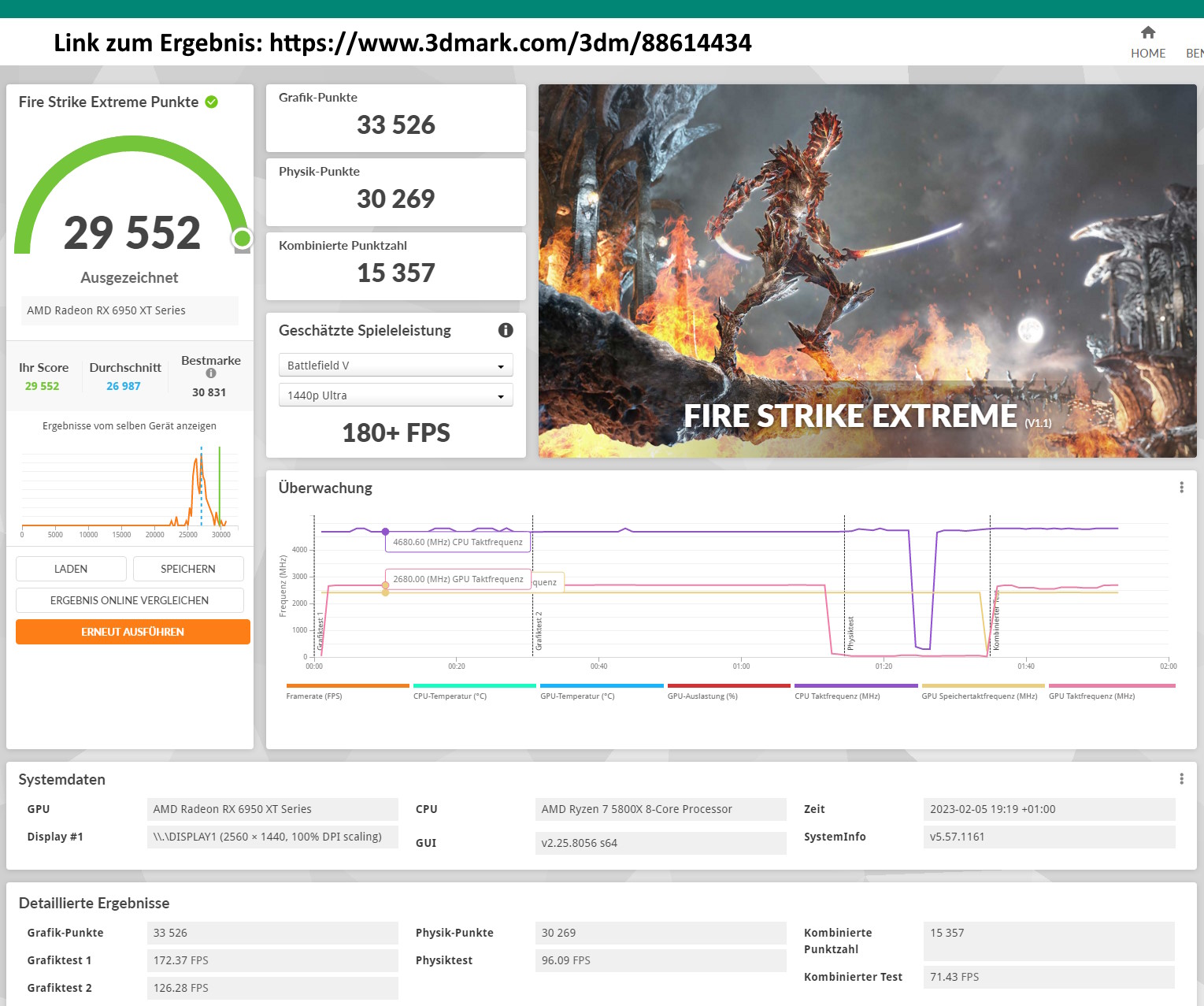
Task: Toggle the GPU Taktfrequenz (MHz) legend item
Action: (1111, 692)
